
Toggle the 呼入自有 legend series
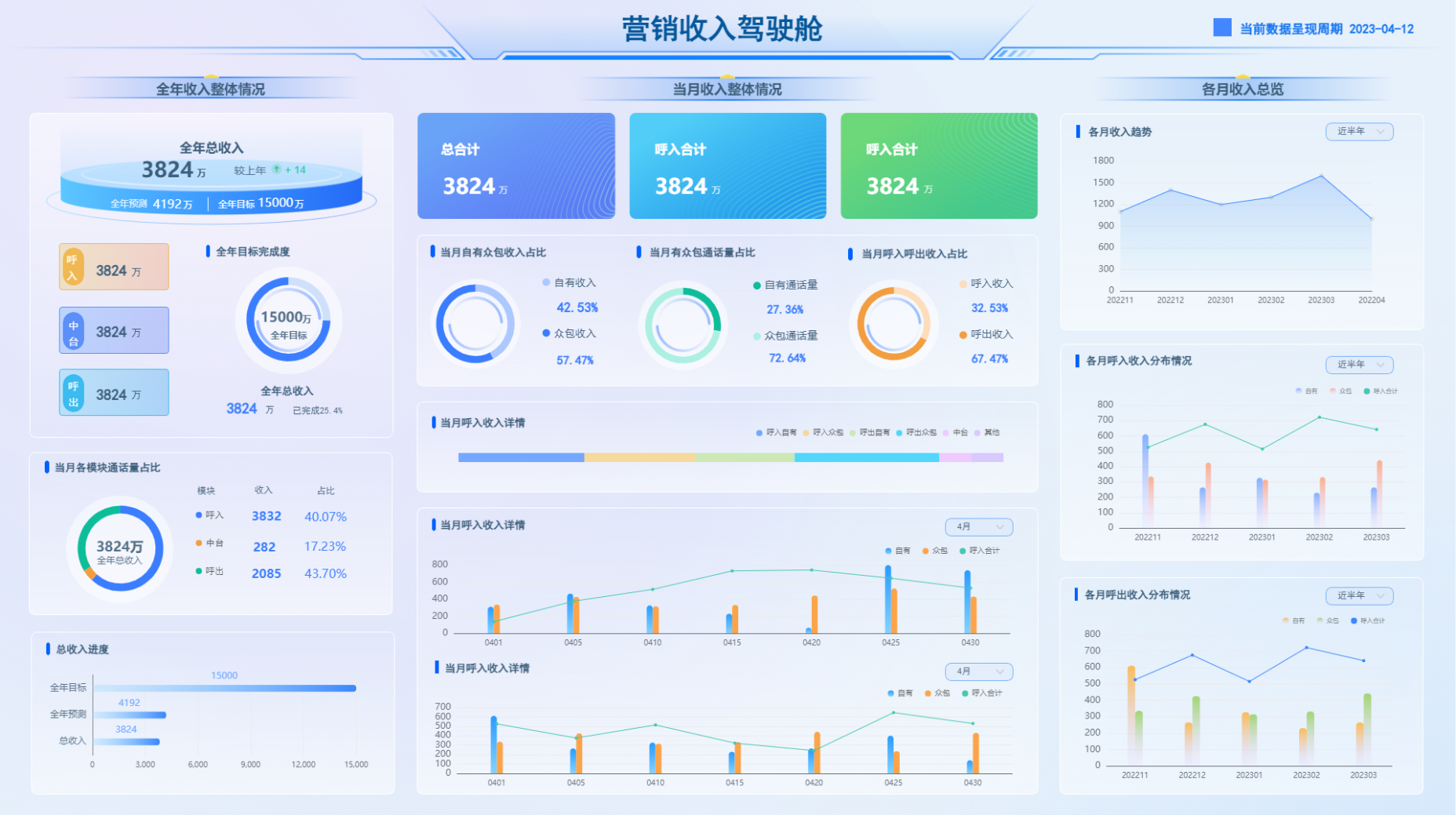point(777,432)
